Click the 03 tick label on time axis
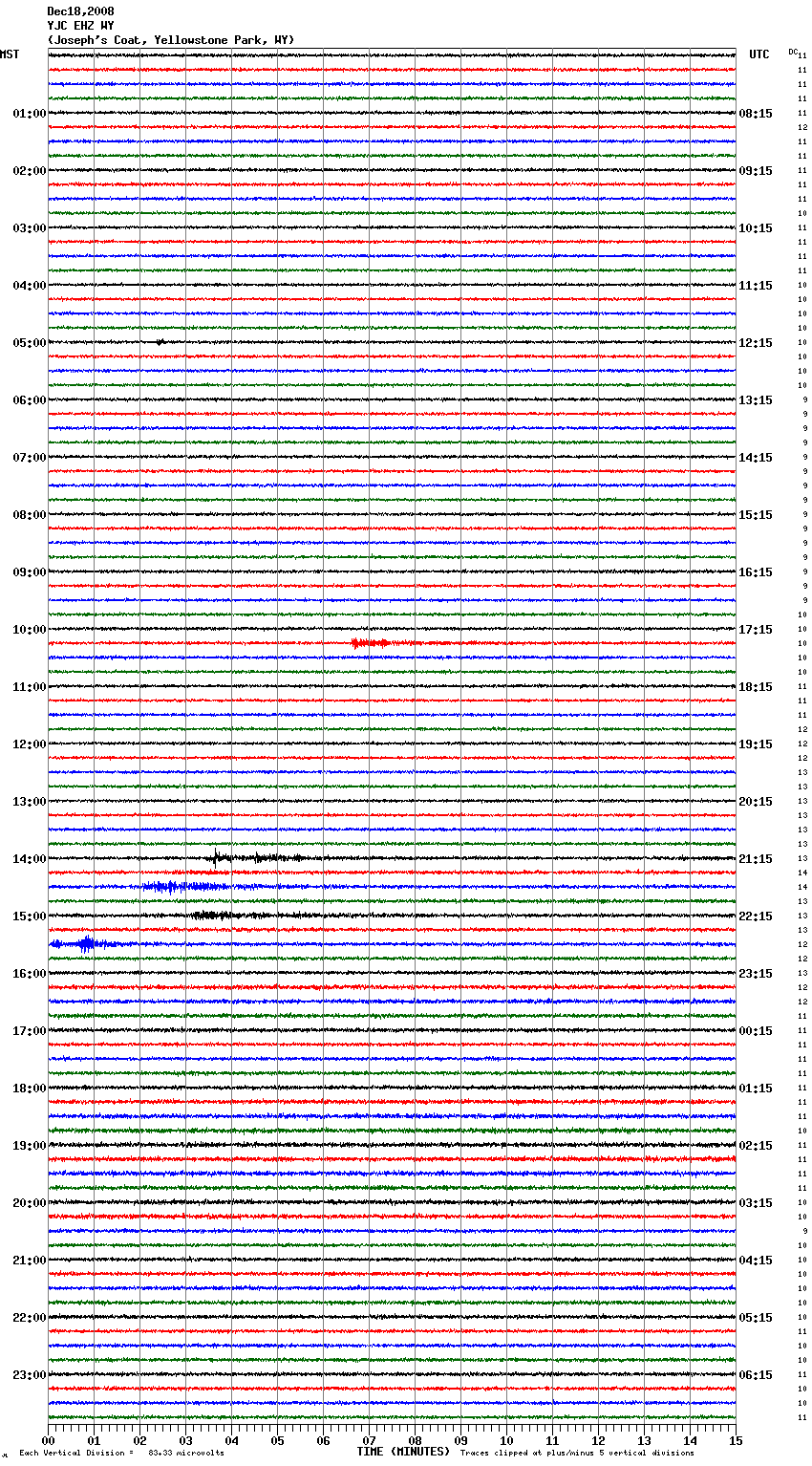Image resolution: width=812 pixels, height=1466 pixels. [186, 1440]
